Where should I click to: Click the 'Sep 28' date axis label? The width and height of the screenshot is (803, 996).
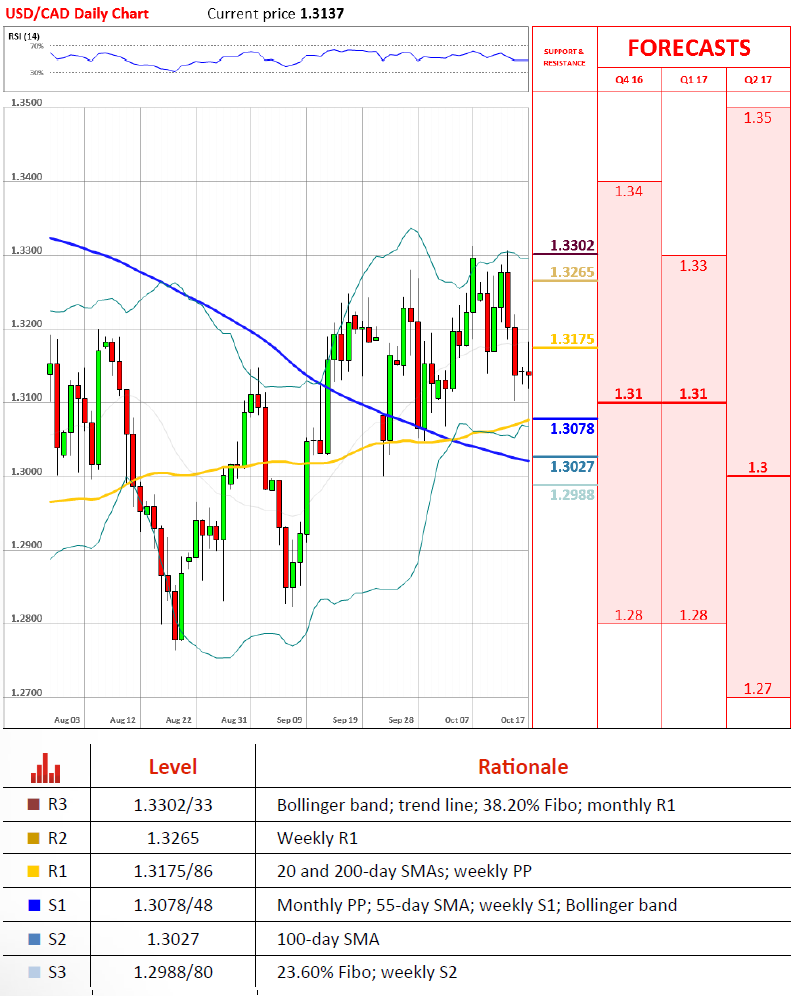(x=401, y=720)
